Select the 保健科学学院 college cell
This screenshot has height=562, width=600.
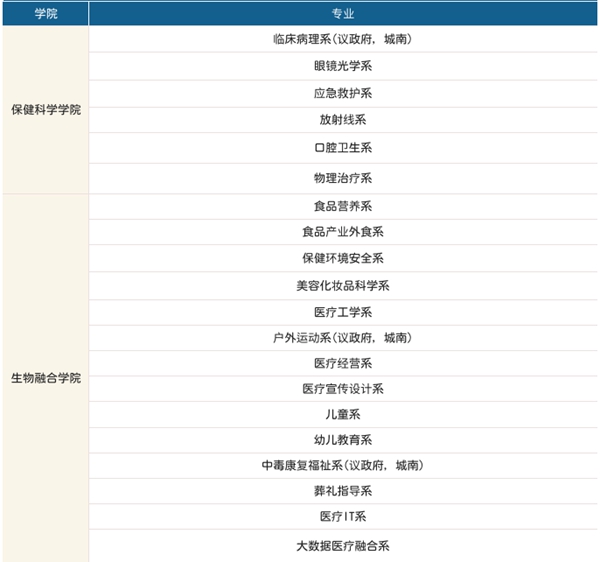pos(45,110)
